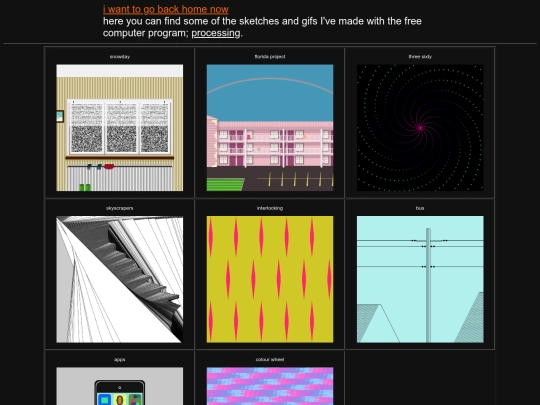Open the 'processing' hyperlink
The width and height of the screenshot is (540, 405).
[216, 33]
